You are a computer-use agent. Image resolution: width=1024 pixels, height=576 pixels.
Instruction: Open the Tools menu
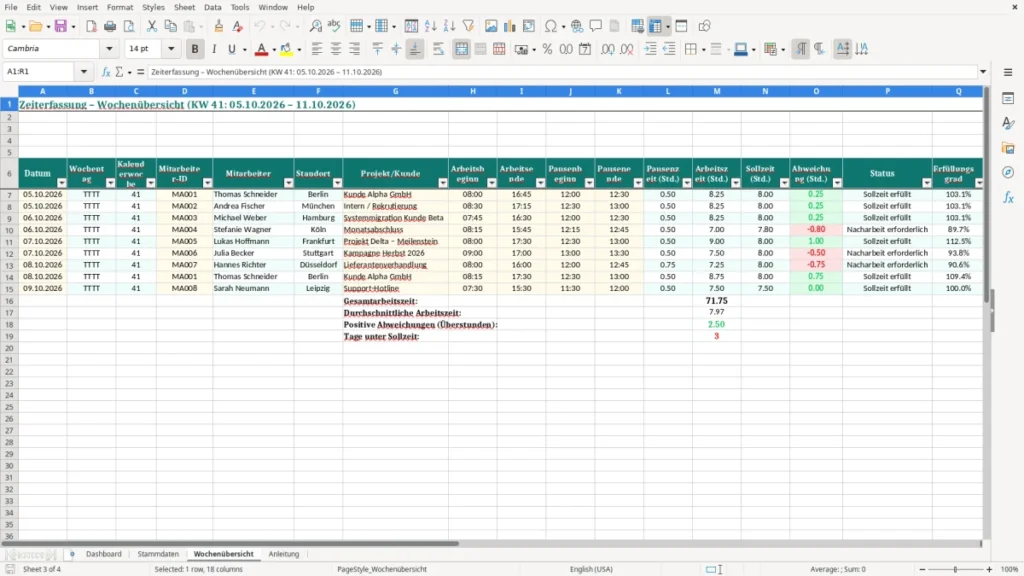tap(240, 7)
